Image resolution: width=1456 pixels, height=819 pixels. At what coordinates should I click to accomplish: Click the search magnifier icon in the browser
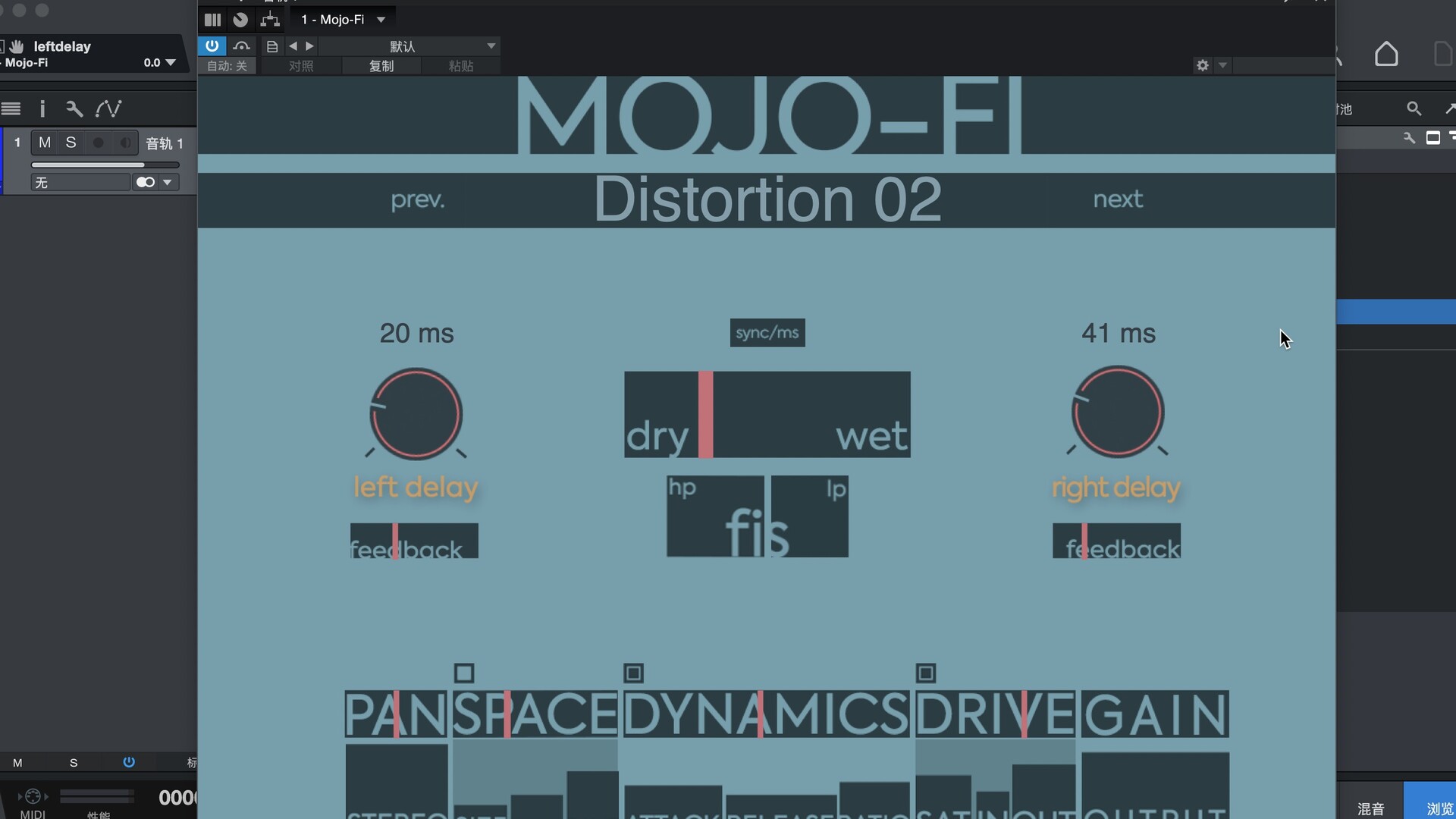1414,108
